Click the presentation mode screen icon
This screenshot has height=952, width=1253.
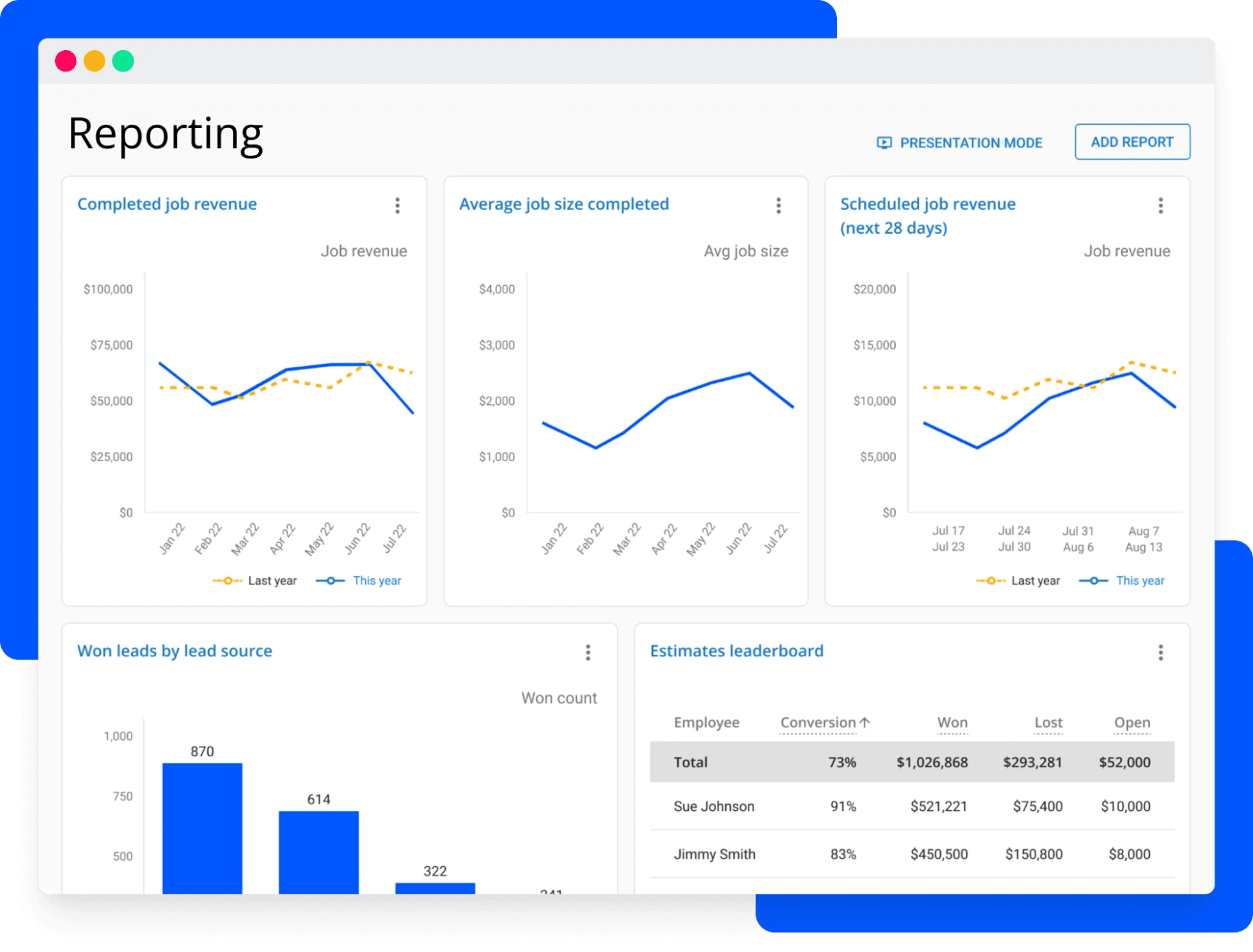pyautogui.click(x=884, y=143)
